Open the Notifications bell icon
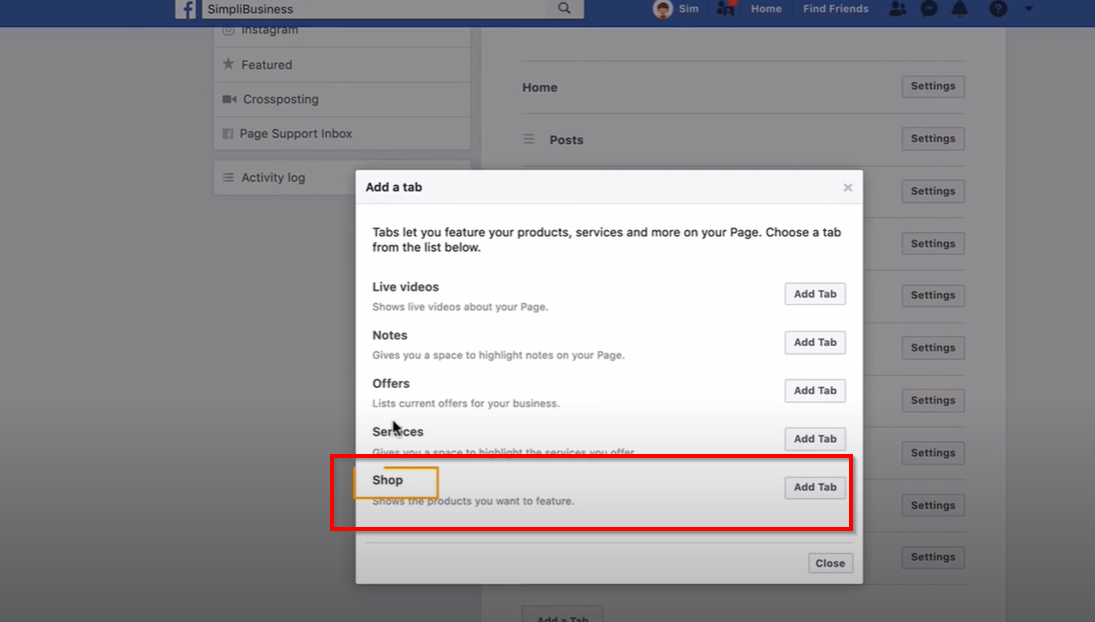The image size is (1095, 622). [x=960, y=9]
